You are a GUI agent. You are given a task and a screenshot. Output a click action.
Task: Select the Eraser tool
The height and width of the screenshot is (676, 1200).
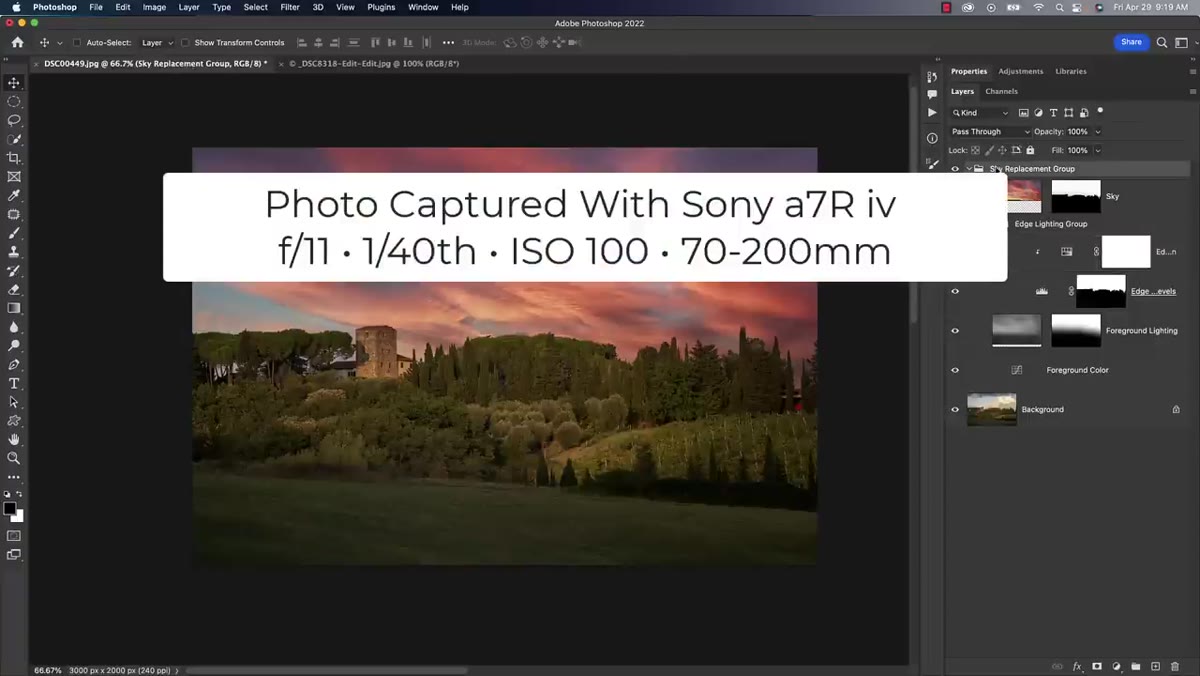click(14, 289)
